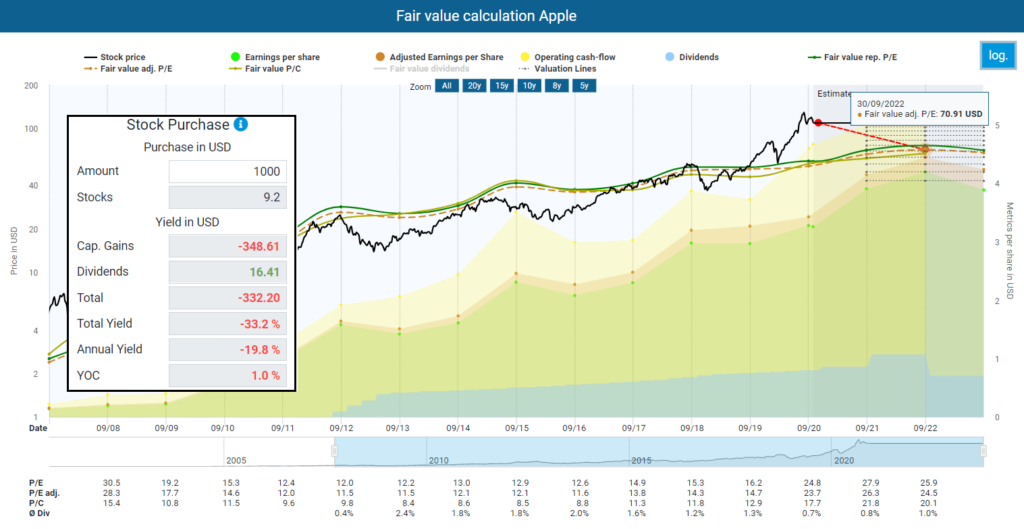Select the 15y zoom range
The width and height of the screenshot is (1024, 529).
pos(502,86)
